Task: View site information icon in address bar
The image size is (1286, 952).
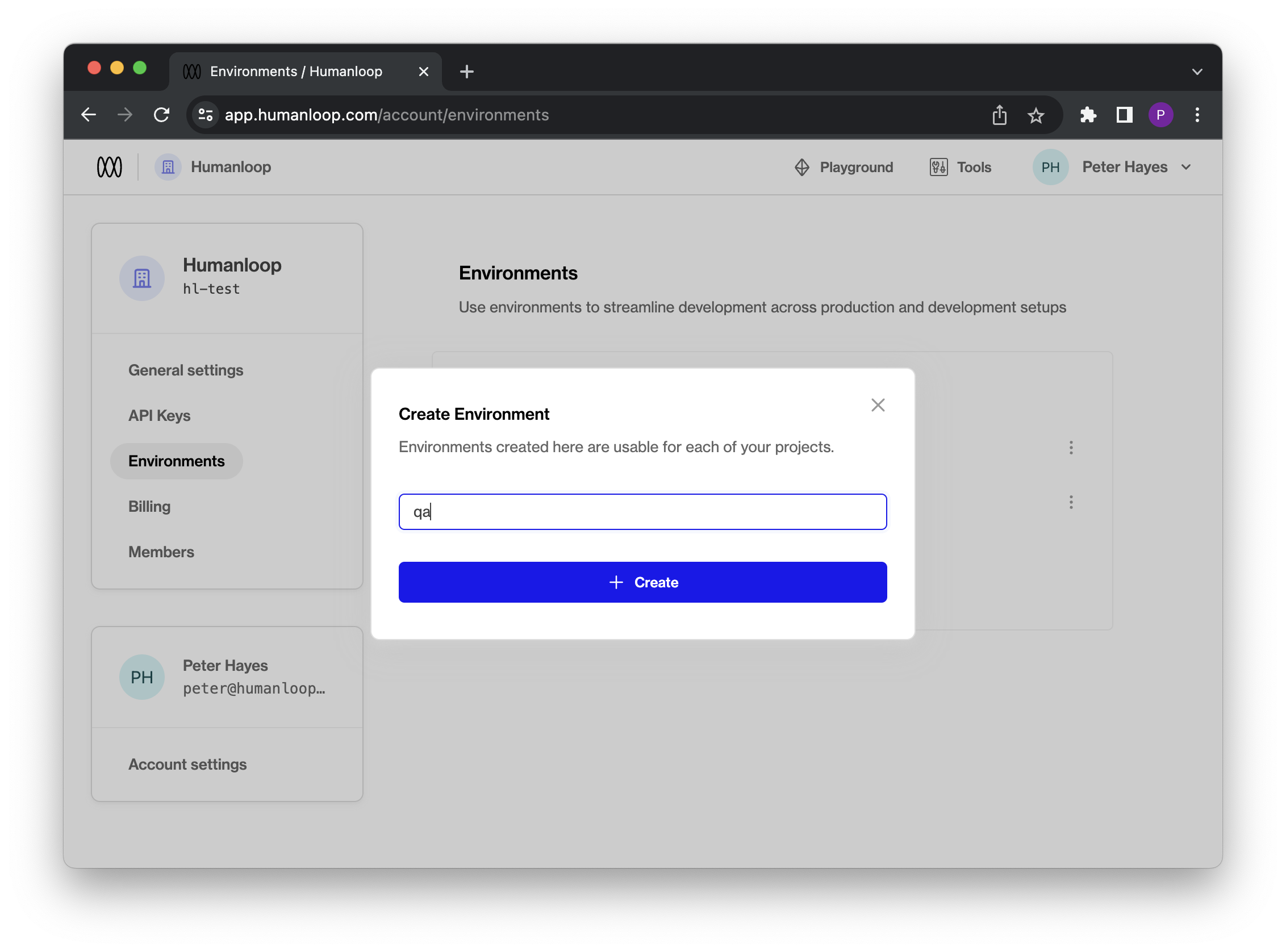Action: 206,115
